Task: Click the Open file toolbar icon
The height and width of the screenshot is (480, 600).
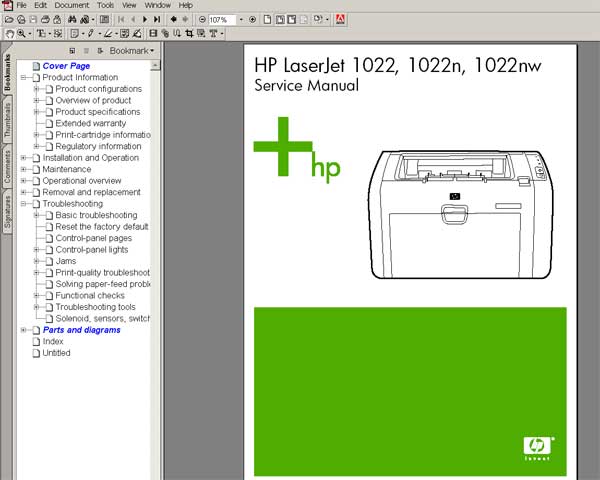Action: [x=9, y=20]
